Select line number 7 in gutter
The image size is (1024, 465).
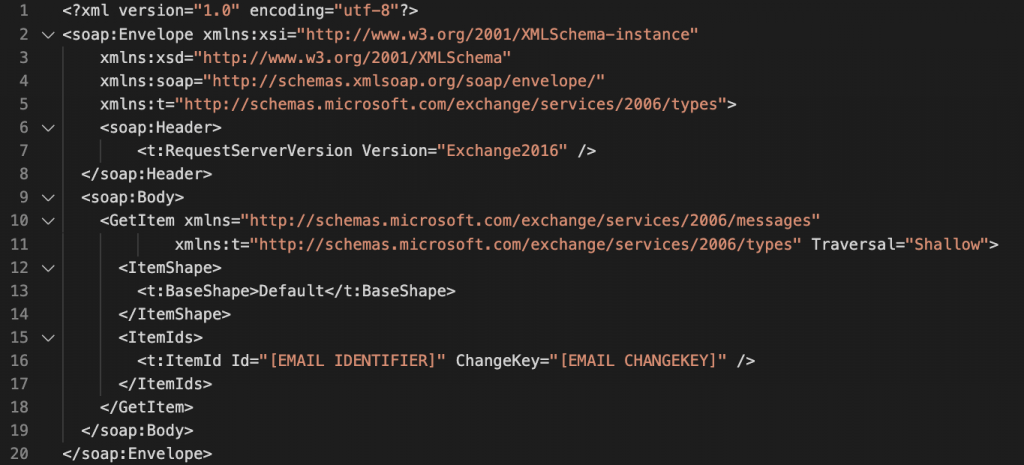tap(24, 151)
